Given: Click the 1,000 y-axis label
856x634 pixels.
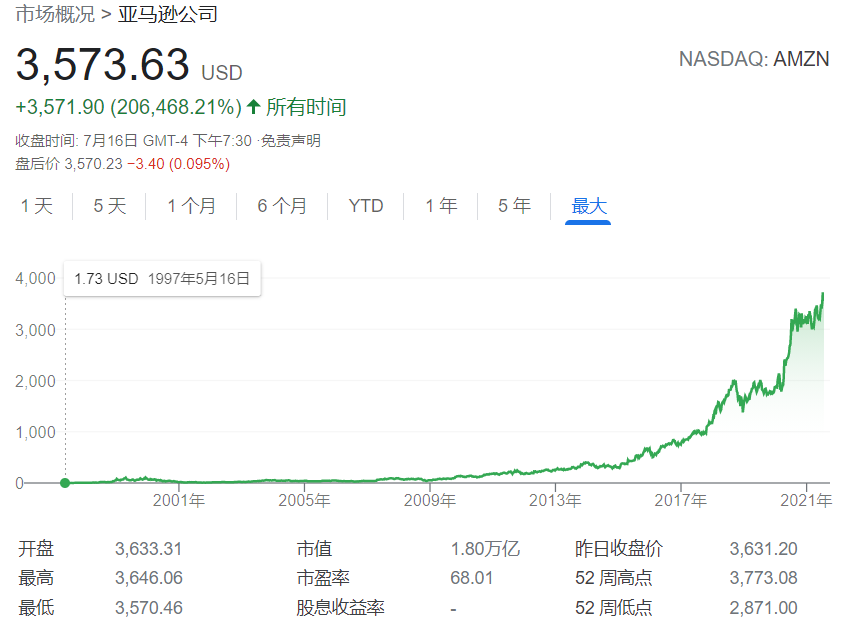Looking at the screenshot, I should pyautogui.click(x=35, y=432).
